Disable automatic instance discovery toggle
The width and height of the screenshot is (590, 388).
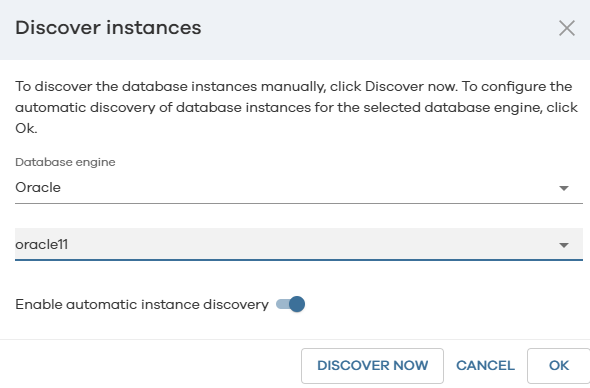click(x=290, y=304)
